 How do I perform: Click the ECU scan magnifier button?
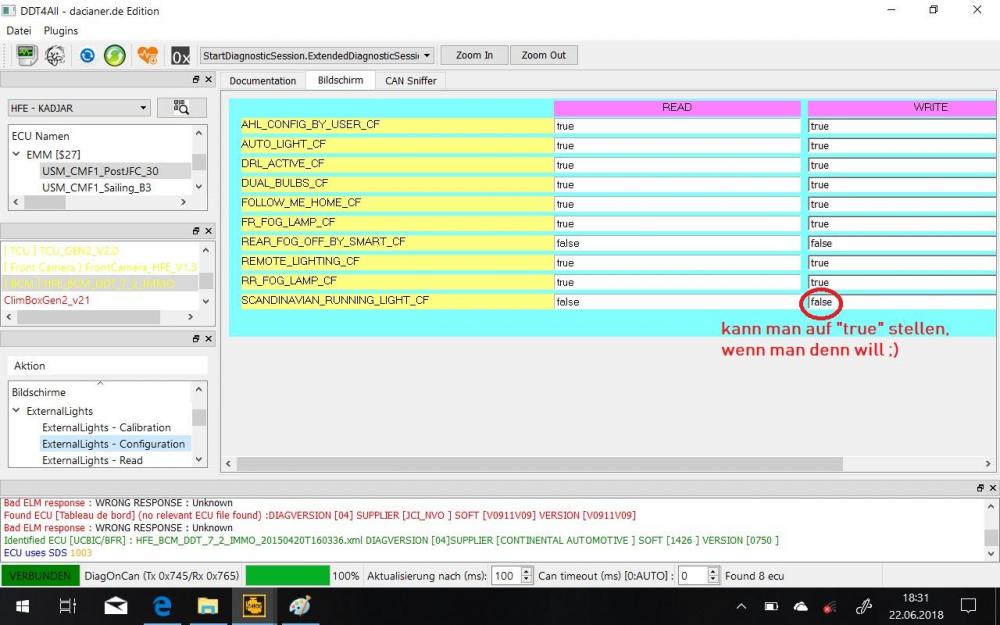pos(182,108)
